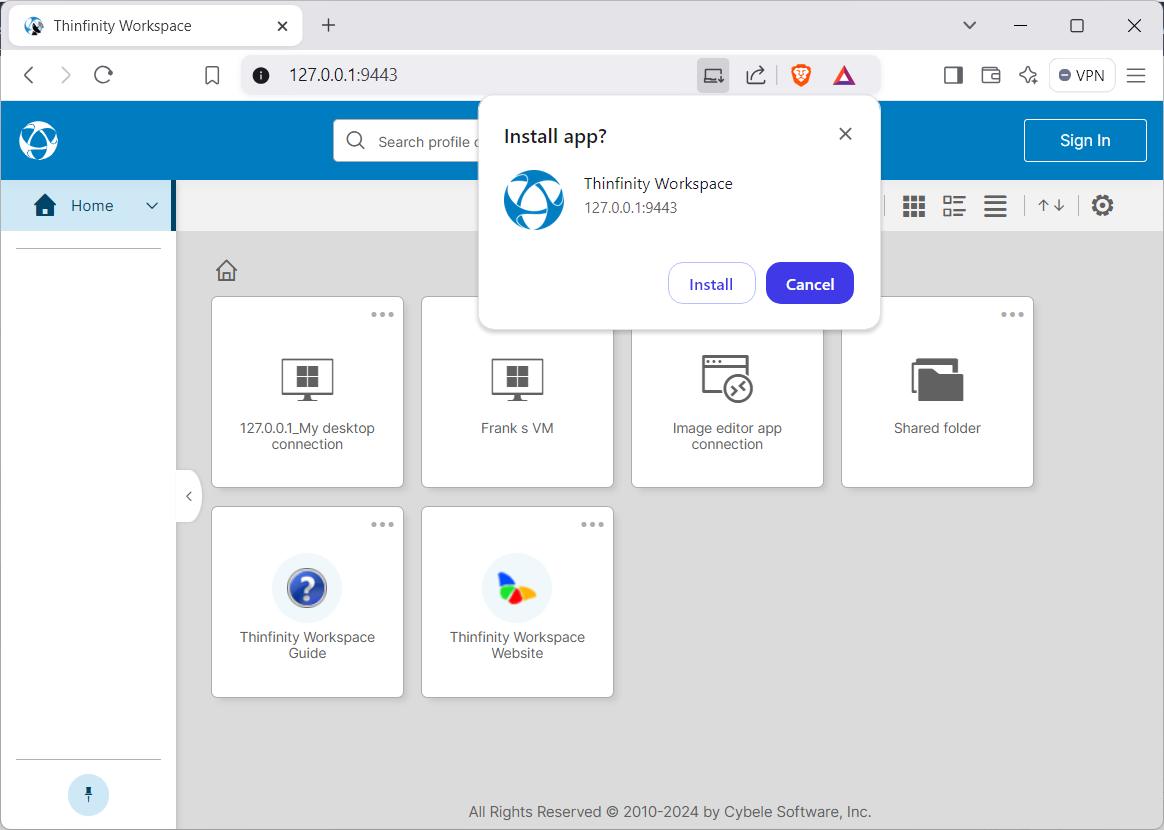Viewport: 1164px width, 830px height.
Task: Select the Thinfinity Workspace browser tab
Action: point(155,26)
